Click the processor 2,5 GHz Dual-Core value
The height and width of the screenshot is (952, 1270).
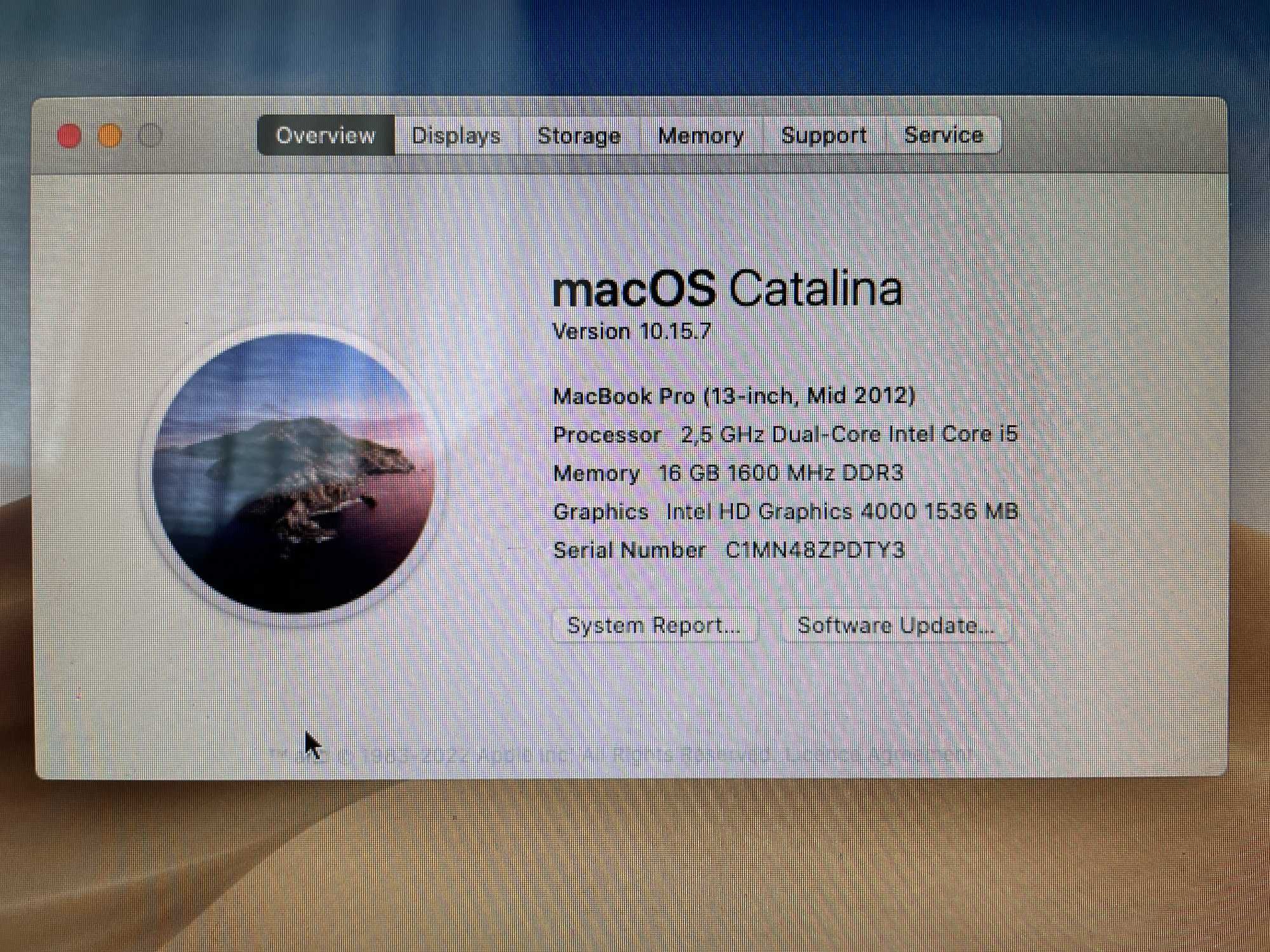[849, 434]
